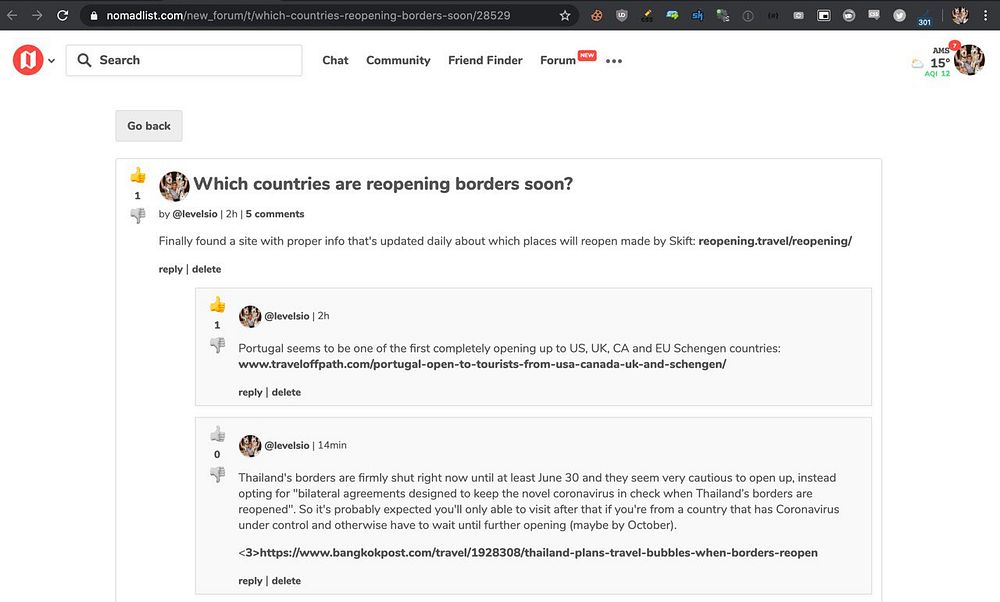Open the blue 'sh' extension icon
This screenshot has width=1000, height=602.
[x=697, y=15]
